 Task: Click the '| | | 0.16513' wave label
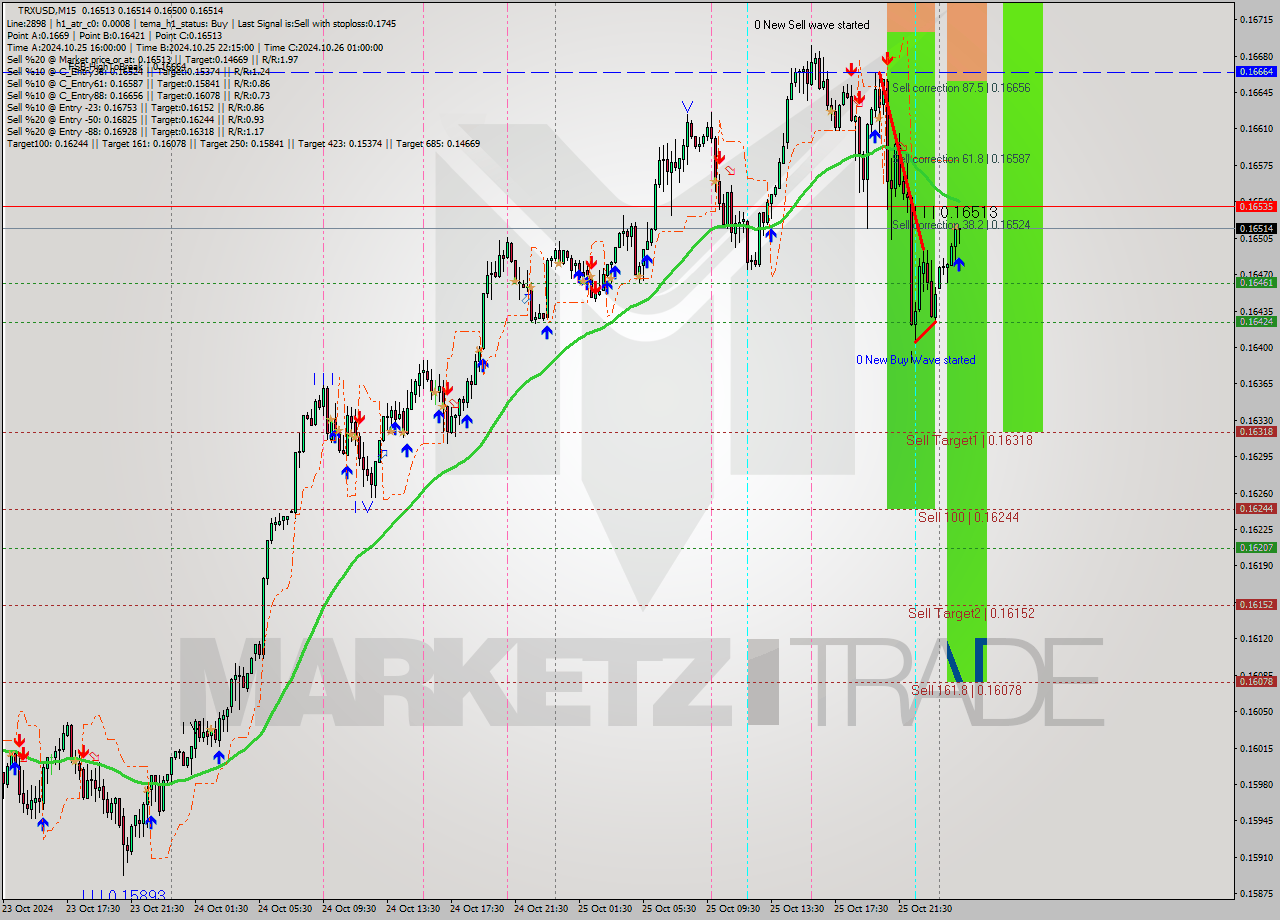[x=960, y=212]
